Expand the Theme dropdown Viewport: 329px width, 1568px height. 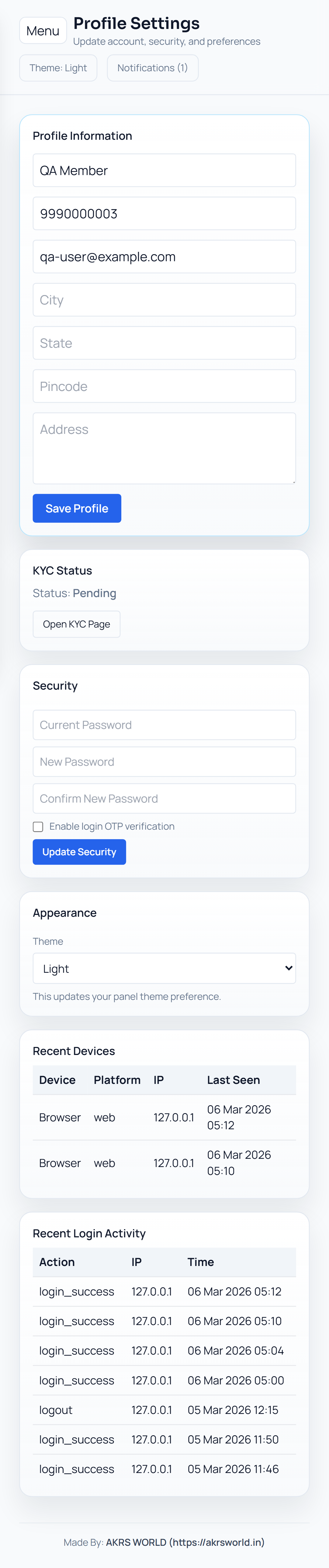coord(164,969)
